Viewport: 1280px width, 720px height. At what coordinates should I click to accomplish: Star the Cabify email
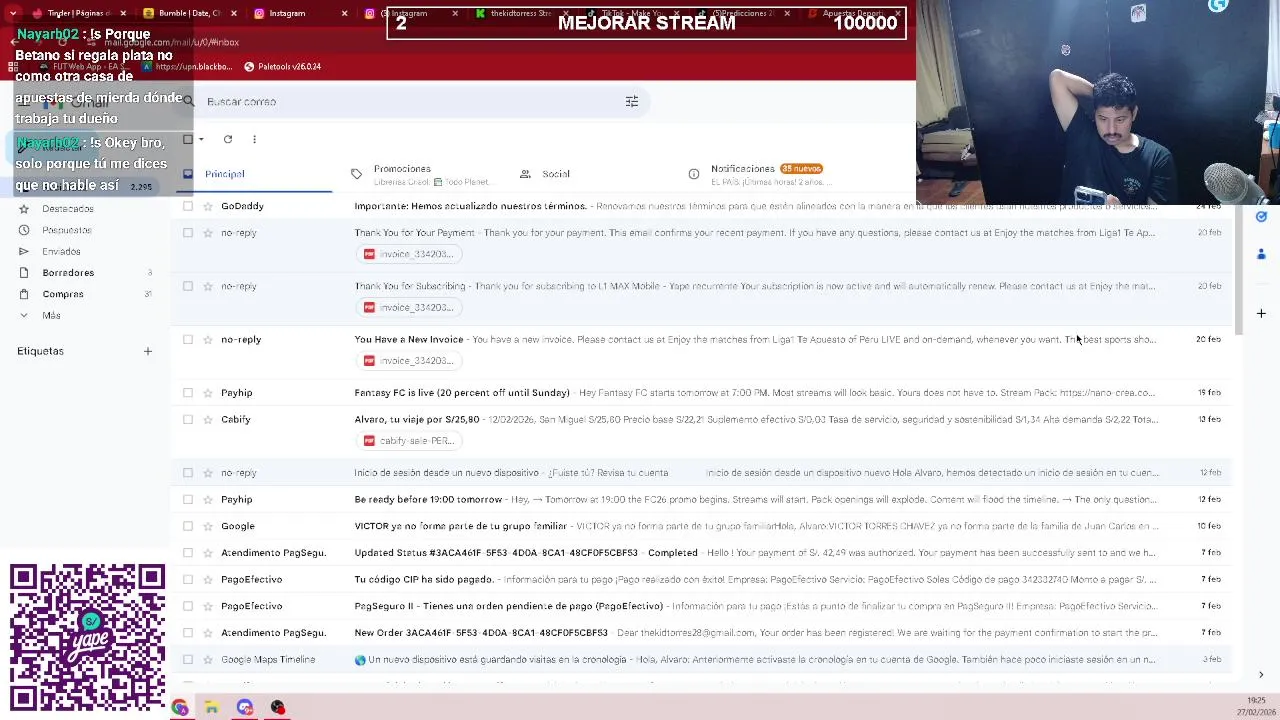coord(208,419)
